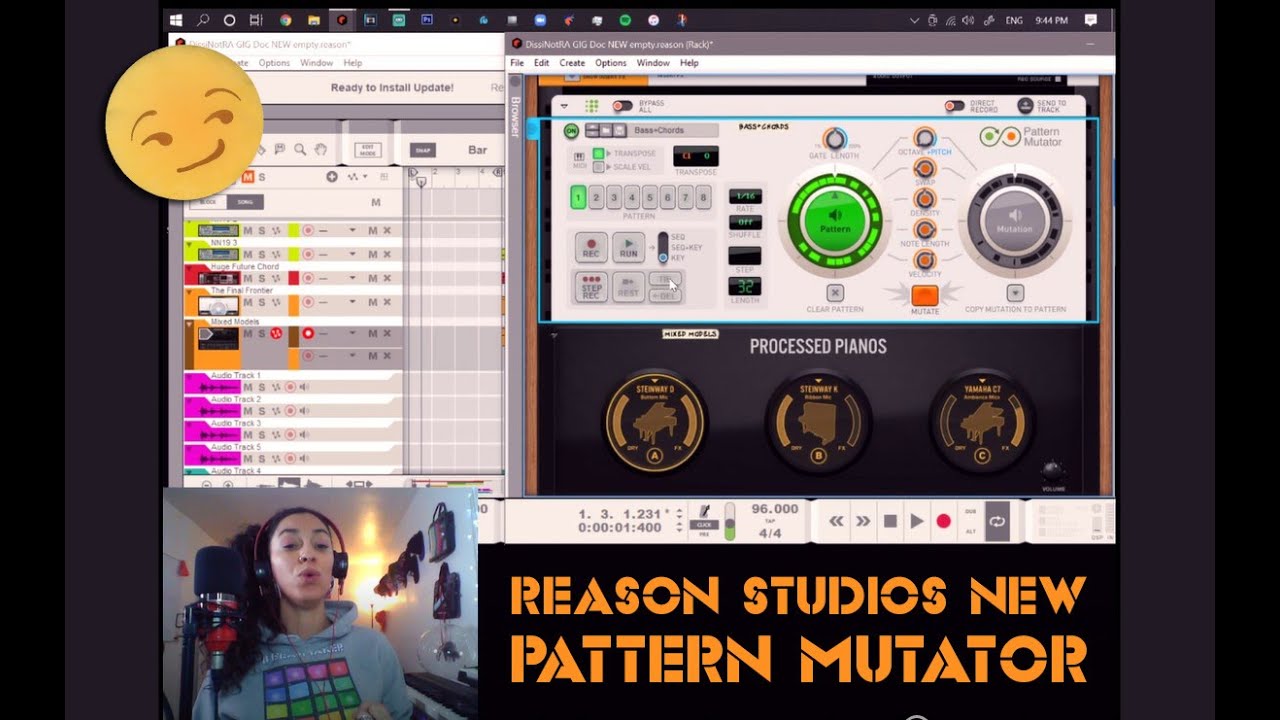Open the Rate 1/16 display
The image size is (1280, 720).
coord(744,197)
